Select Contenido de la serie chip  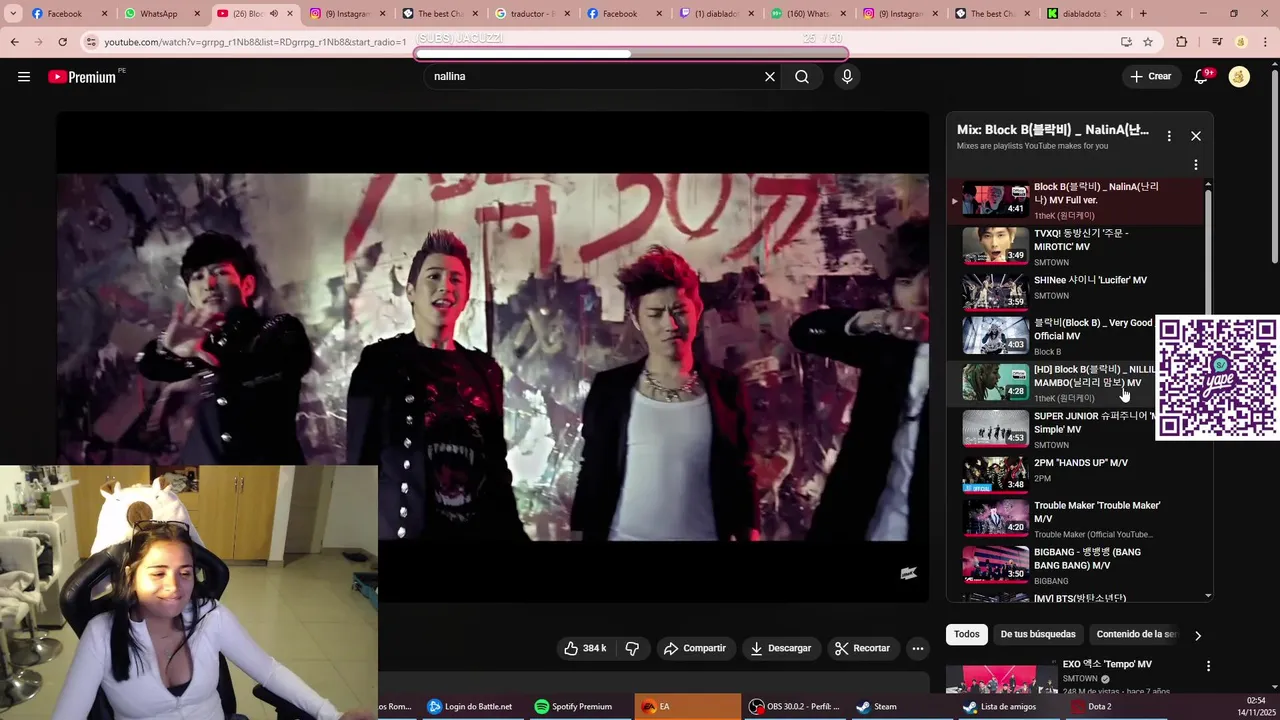pos(1136,634)
